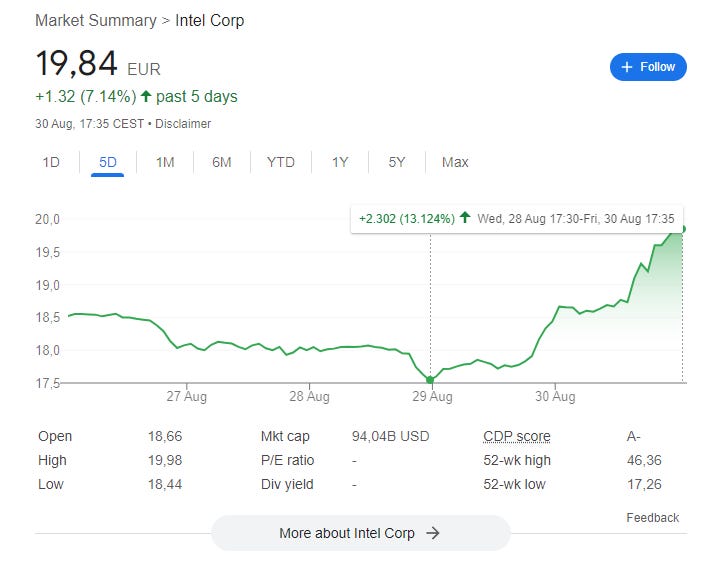Click the Follow button

pos(648,67)
